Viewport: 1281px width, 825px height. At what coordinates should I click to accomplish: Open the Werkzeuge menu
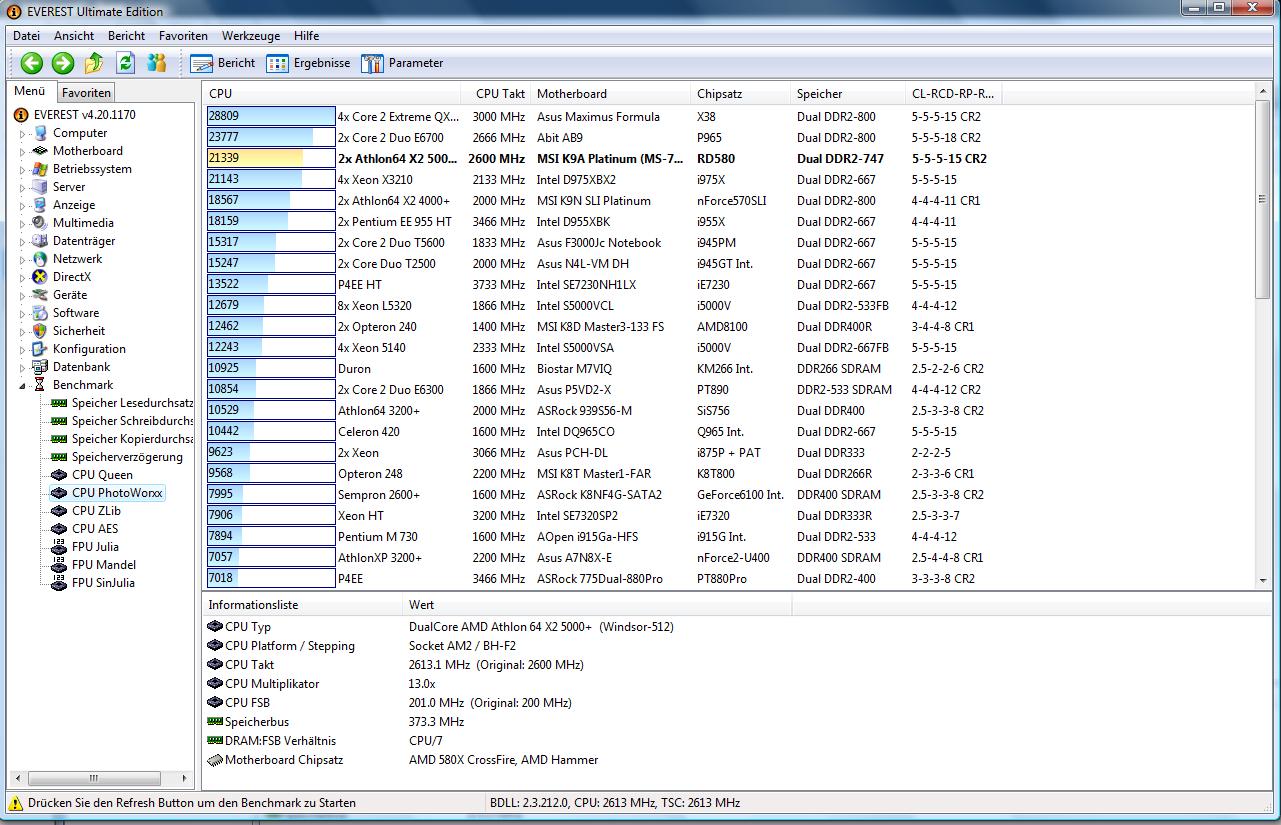coord(251,36)
